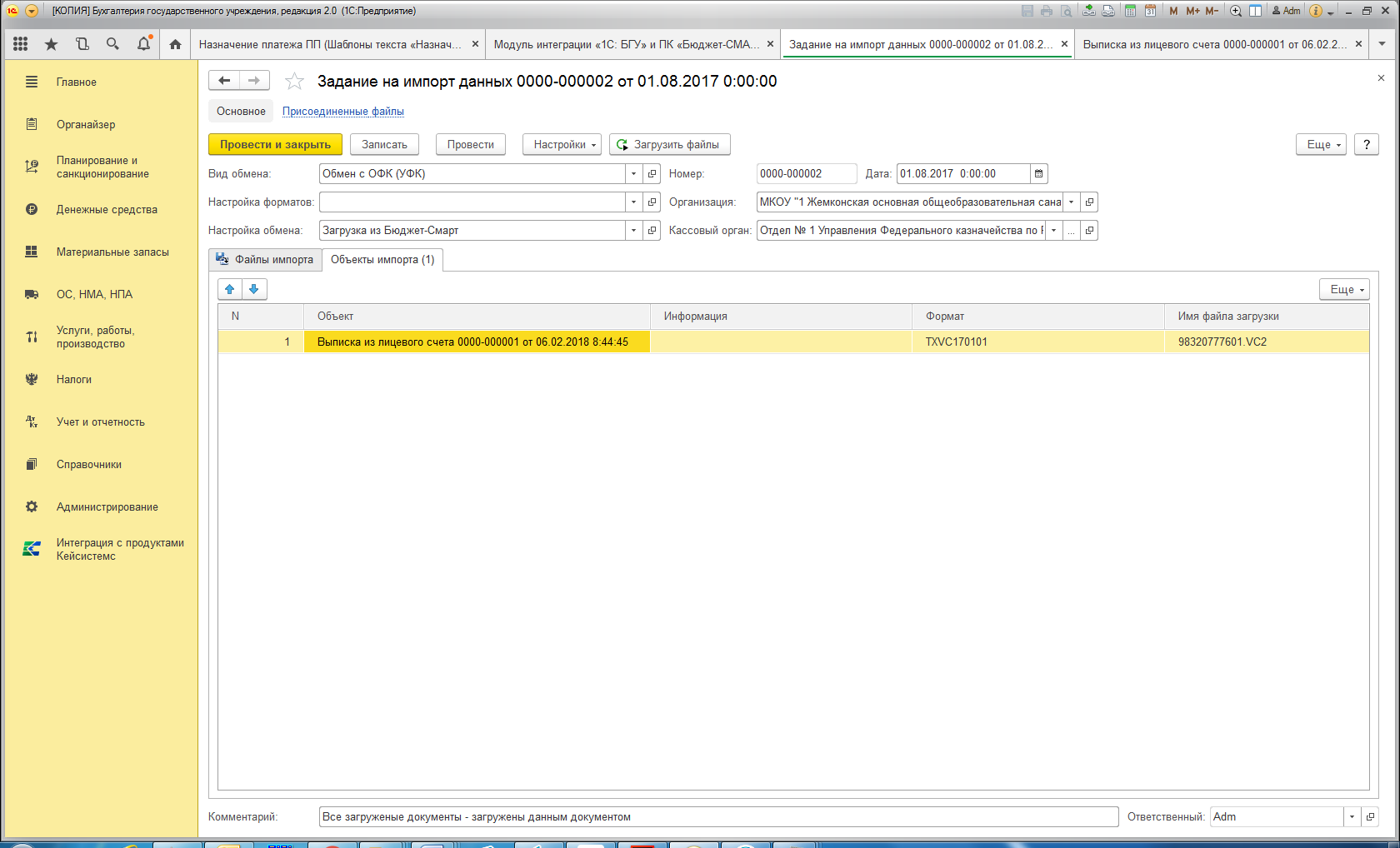The width and height of the screenshot is (1400, 848).
Task: Open calendar picker for Дата field
Action: click(x=1038, y=174)
